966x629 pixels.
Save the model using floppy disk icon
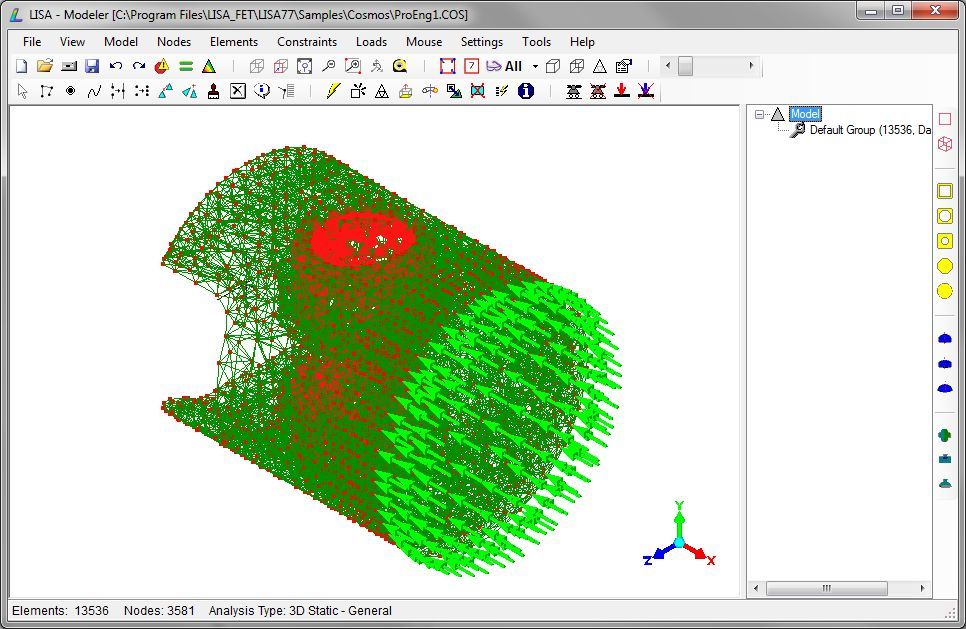[92, 66]
